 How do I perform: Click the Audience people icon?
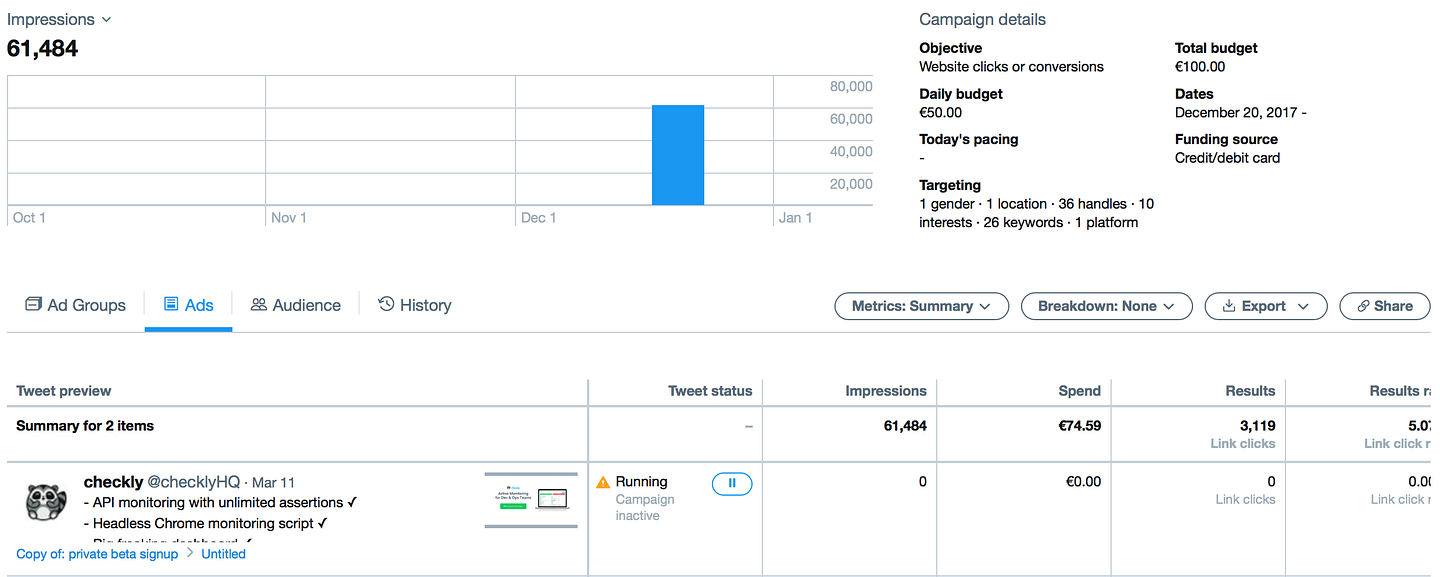(259, 304)
